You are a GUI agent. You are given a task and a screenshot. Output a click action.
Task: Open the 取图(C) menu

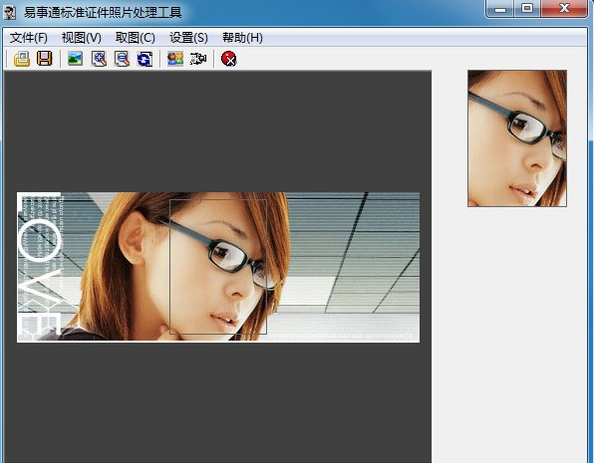tap(135, 38)
